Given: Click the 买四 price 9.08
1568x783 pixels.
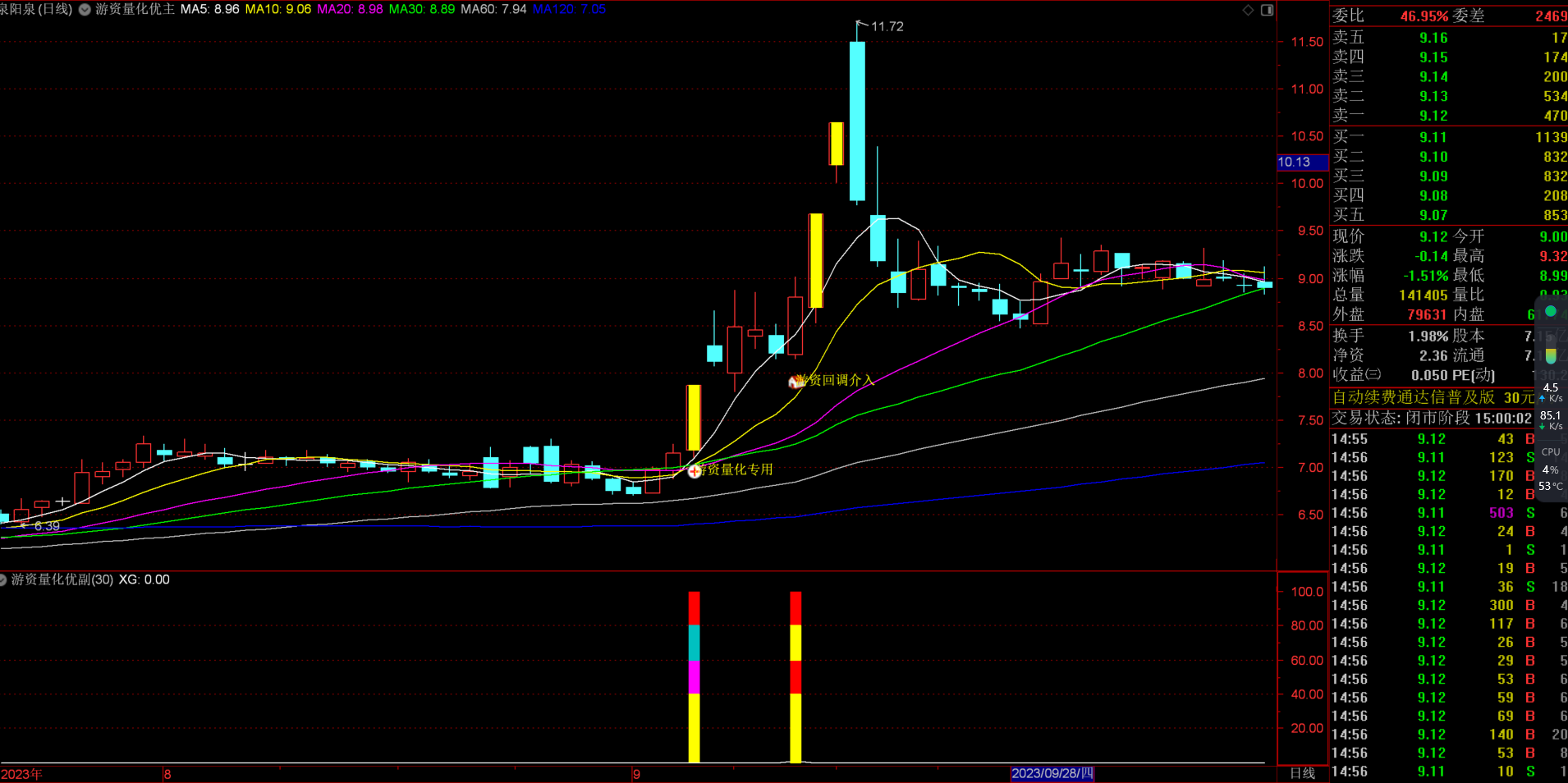Looking at the screenshot, I should [1433, 196].
